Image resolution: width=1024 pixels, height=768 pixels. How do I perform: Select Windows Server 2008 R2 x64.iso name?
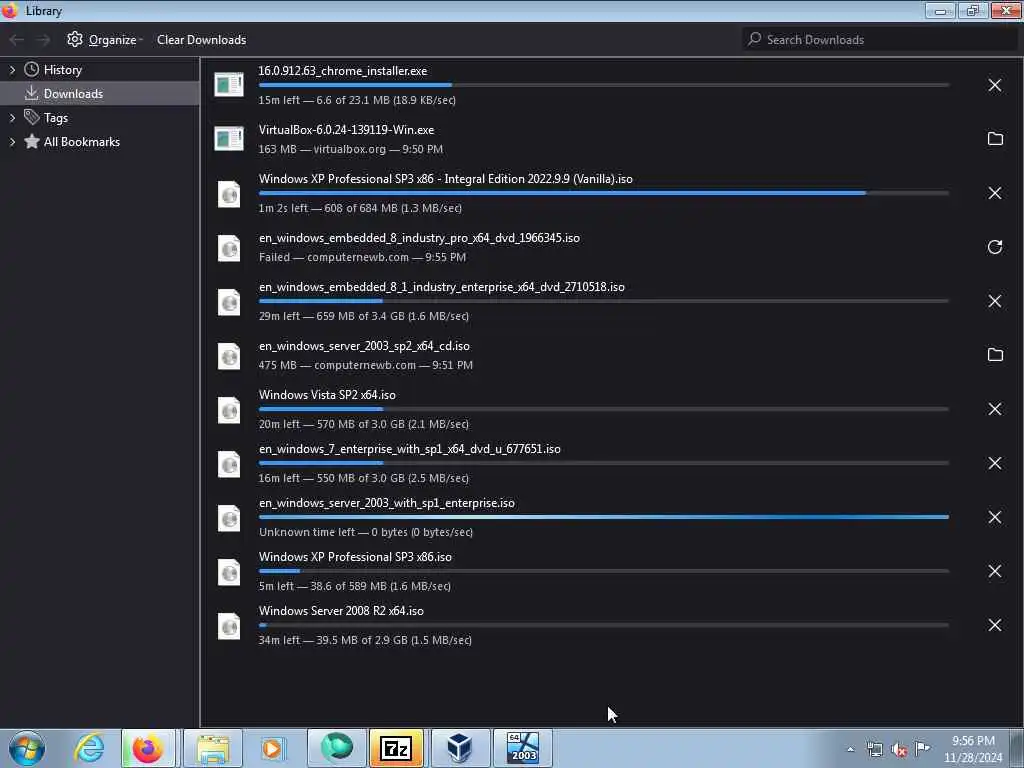click(341, 611)
